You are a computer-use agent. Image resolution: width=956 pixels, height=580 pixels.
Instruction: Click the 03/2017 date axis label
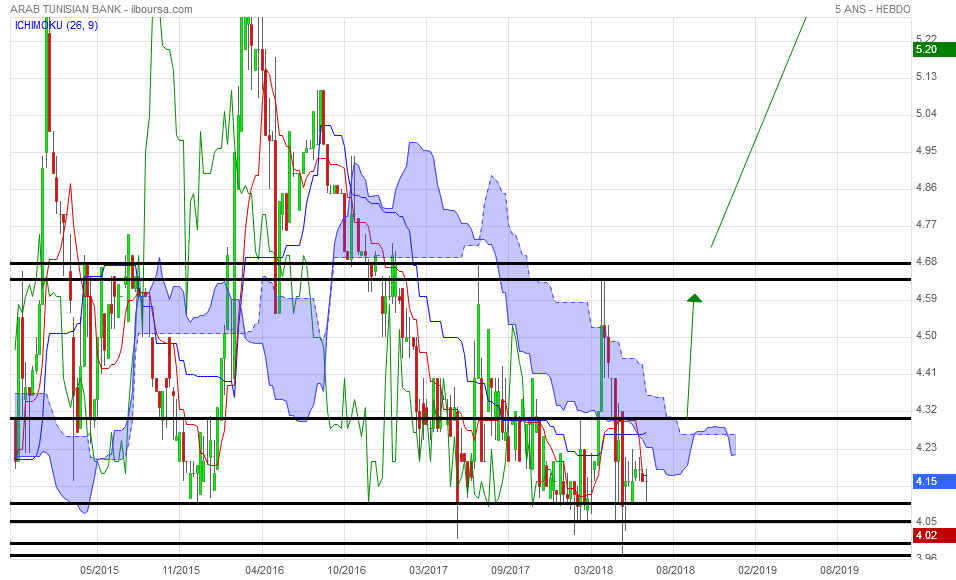pos(428,570)
